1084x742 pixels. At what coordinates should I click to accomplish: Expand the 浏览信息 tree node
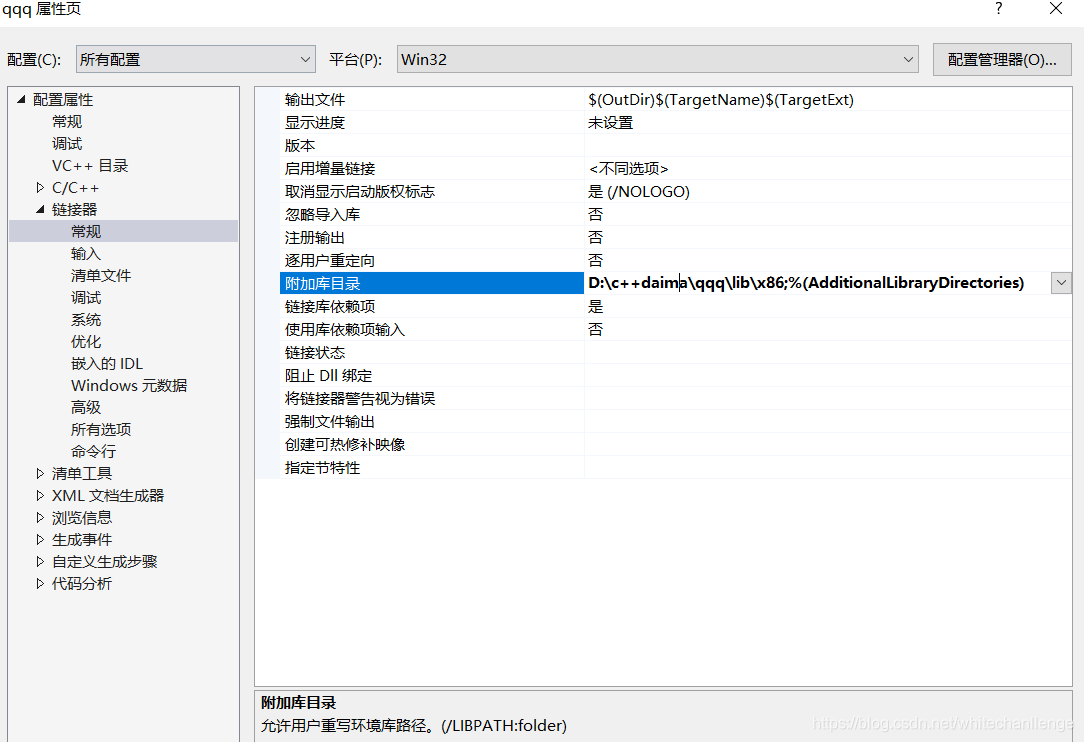click(x=40, y=517)
